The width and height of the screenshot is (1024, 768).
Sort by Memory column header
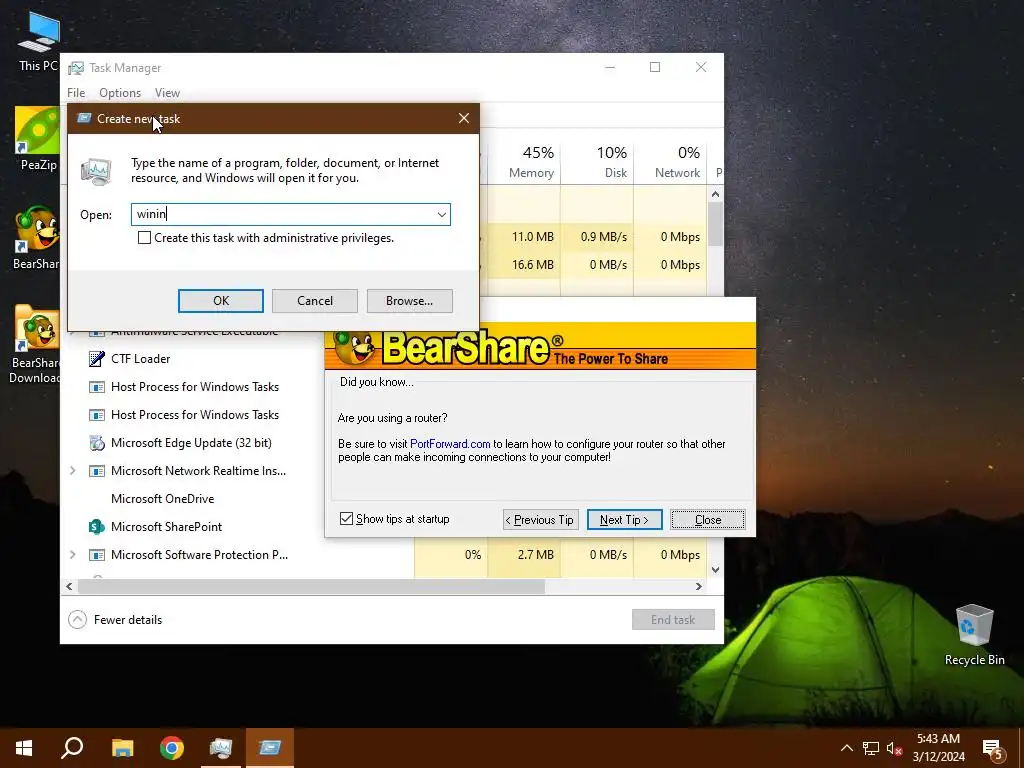click(x=524, y=161)
